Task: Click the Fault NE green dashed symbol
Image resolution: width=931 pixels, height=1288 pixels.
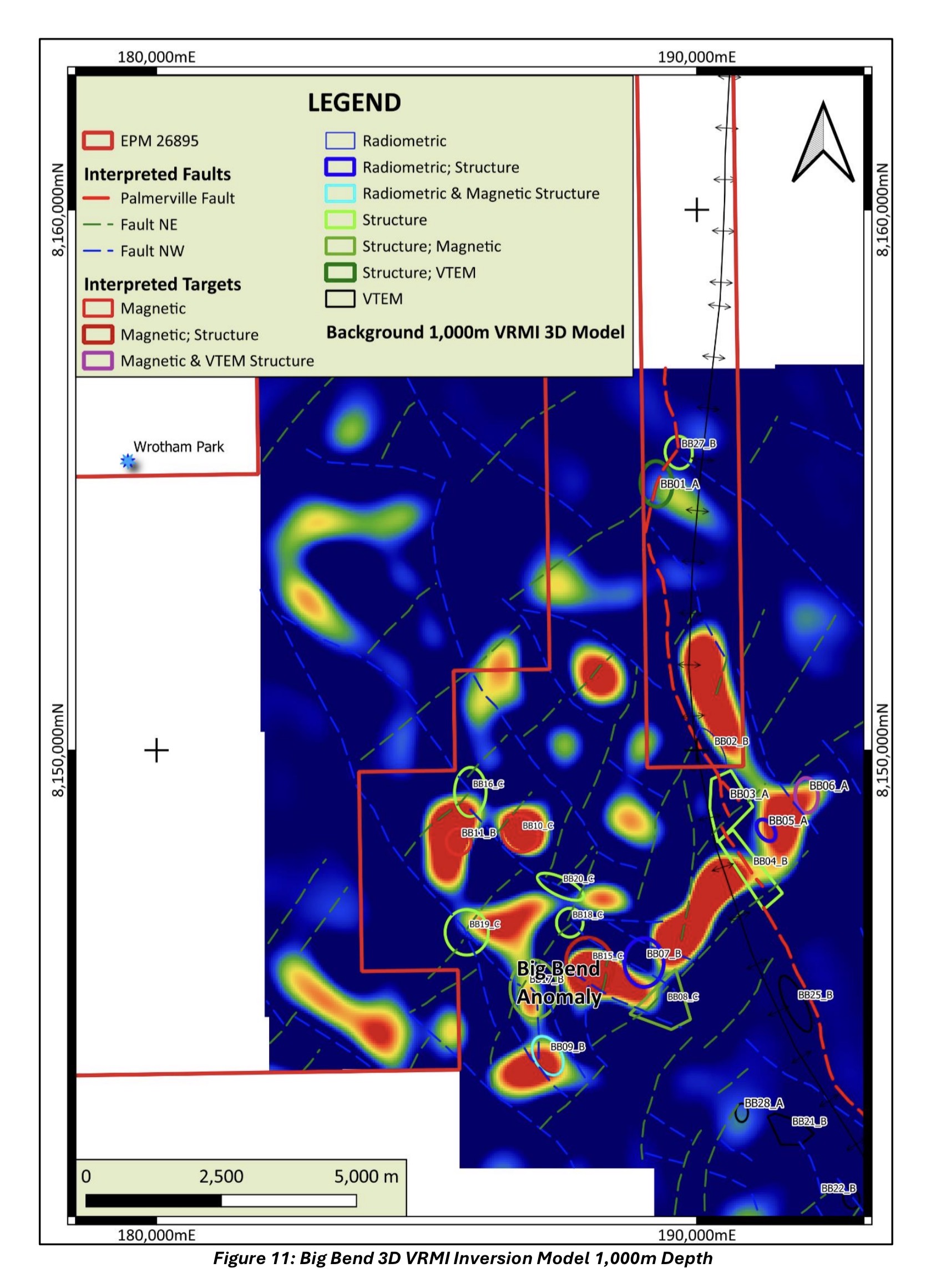Action: (x=98, y=225)
